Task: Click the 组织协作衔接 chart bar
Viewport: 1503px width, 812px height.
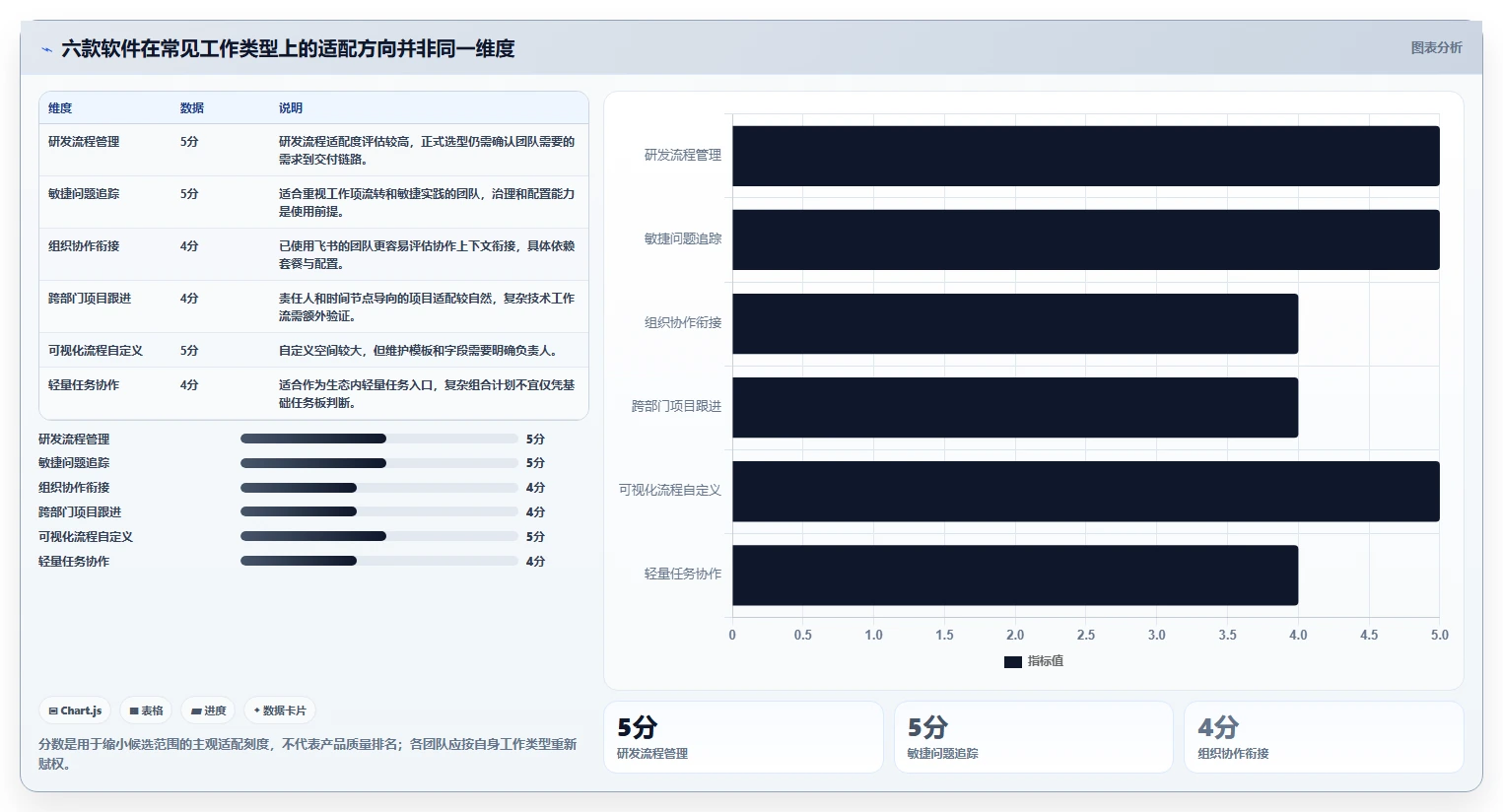Action: pos(1015,323)
